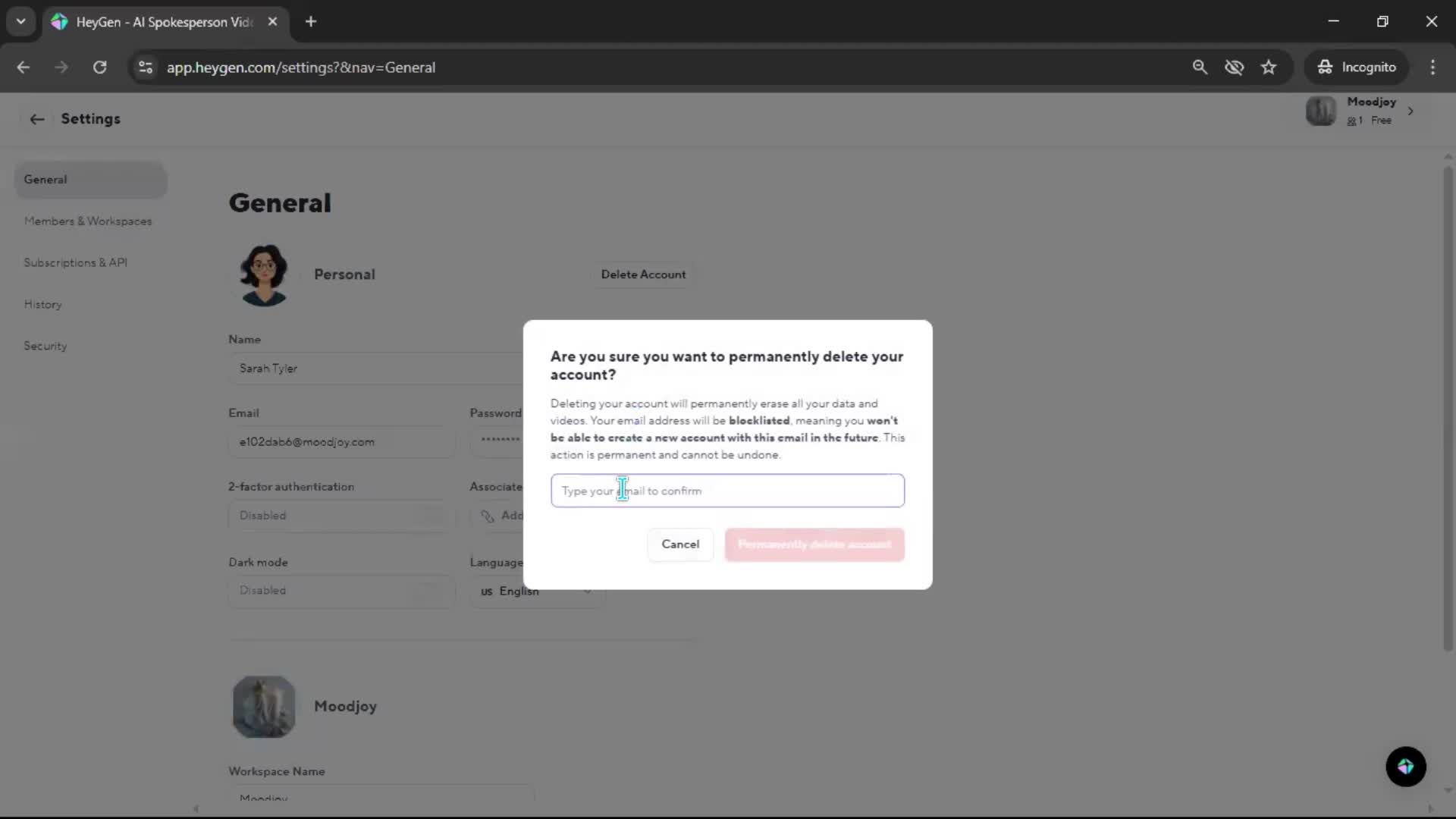Click the Settings back arrow icon
The height and width of the screenshot is (819, 1456).
(36, 119)
